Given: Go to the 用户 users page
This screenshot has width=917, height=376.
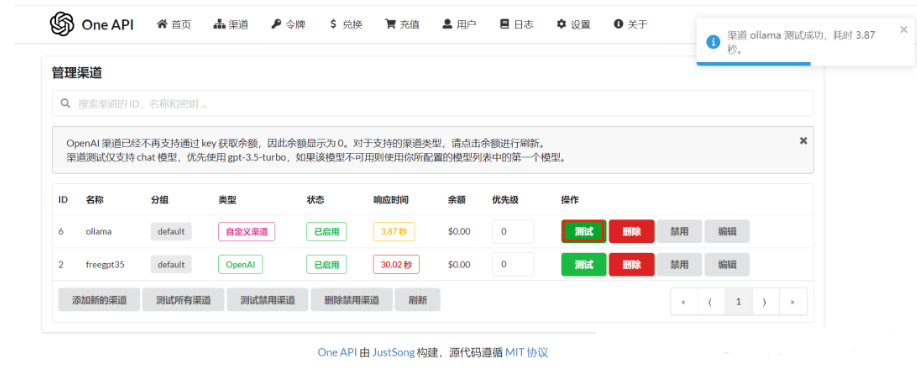Looking at the screenshot, I should click(459, 24).
